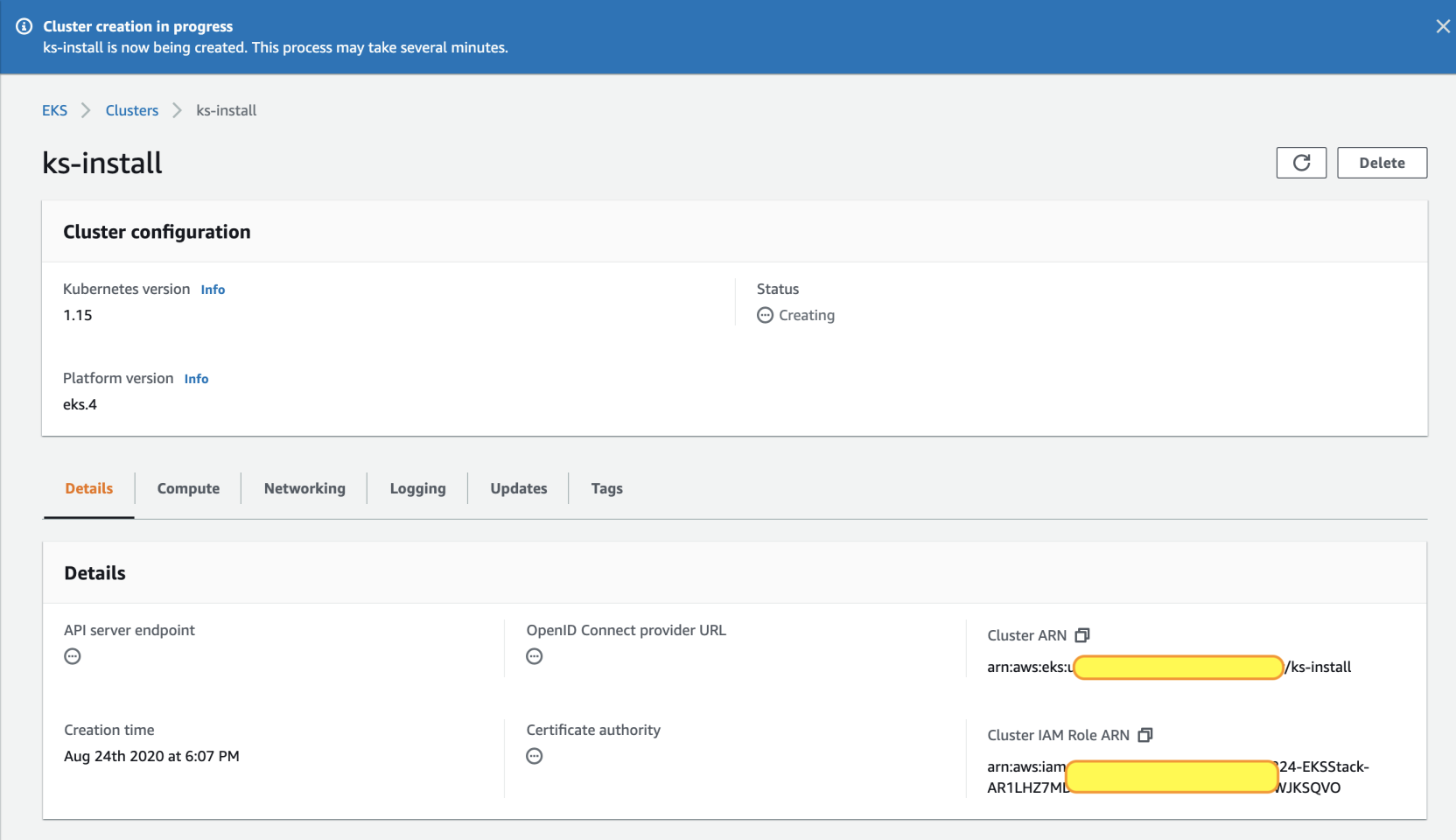Go to Clusters breadcrumb link
Screen dimensions: 1456x840
click(x=132, y=110)
